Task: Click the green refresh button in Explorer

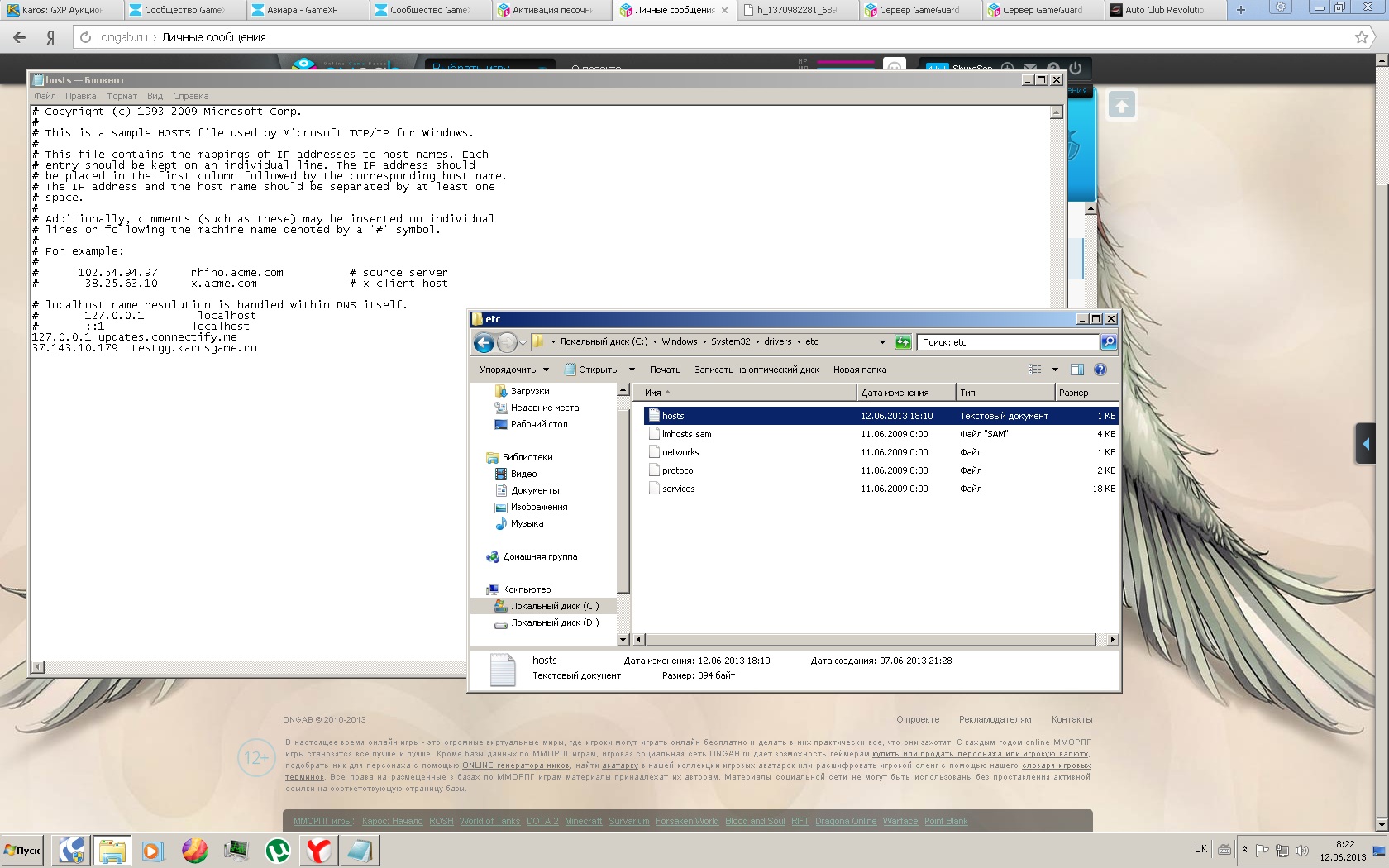Action: (903, 342)
